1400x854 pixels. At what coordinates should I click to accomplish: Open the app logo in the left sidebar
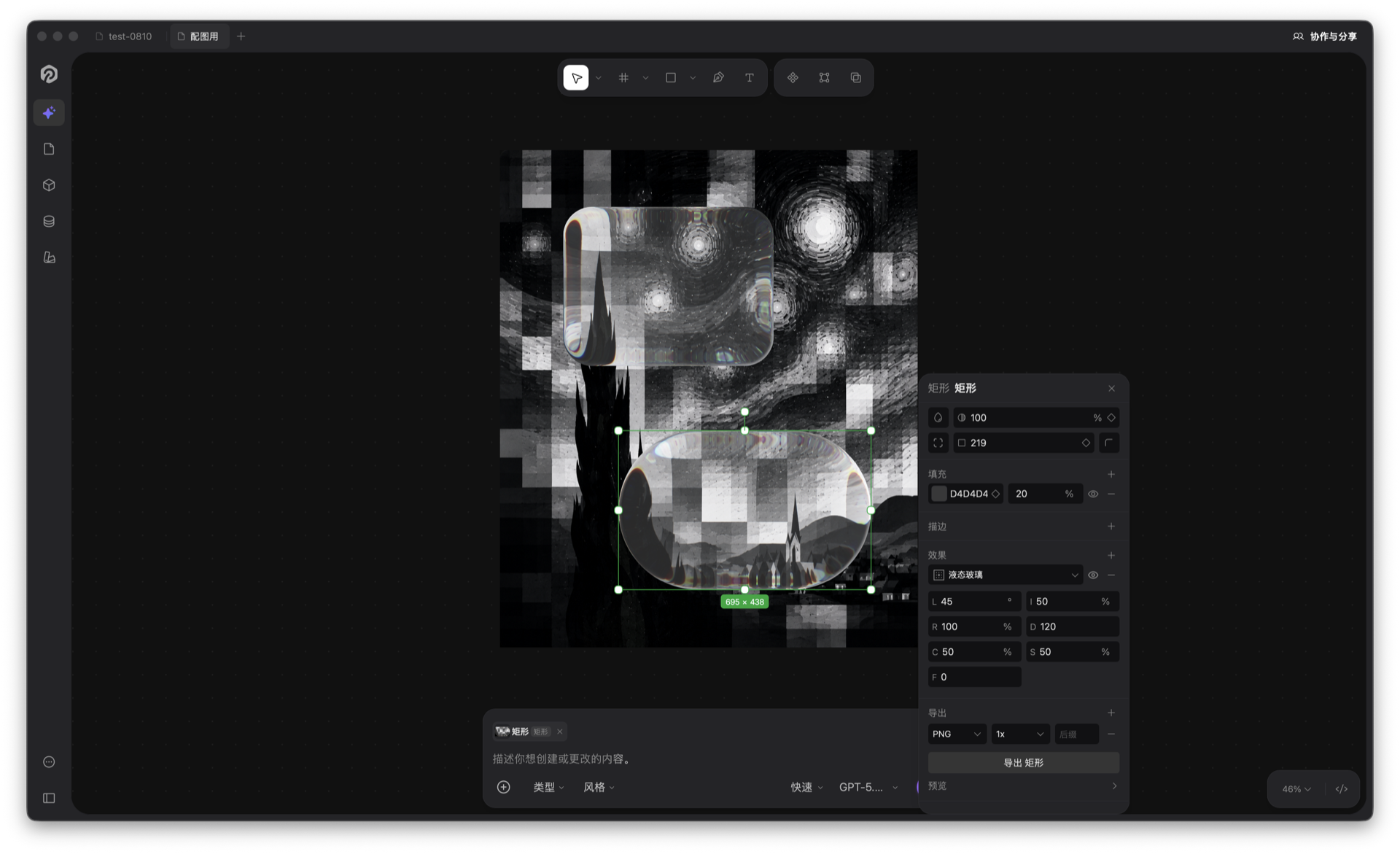click(x=49, y=74)
